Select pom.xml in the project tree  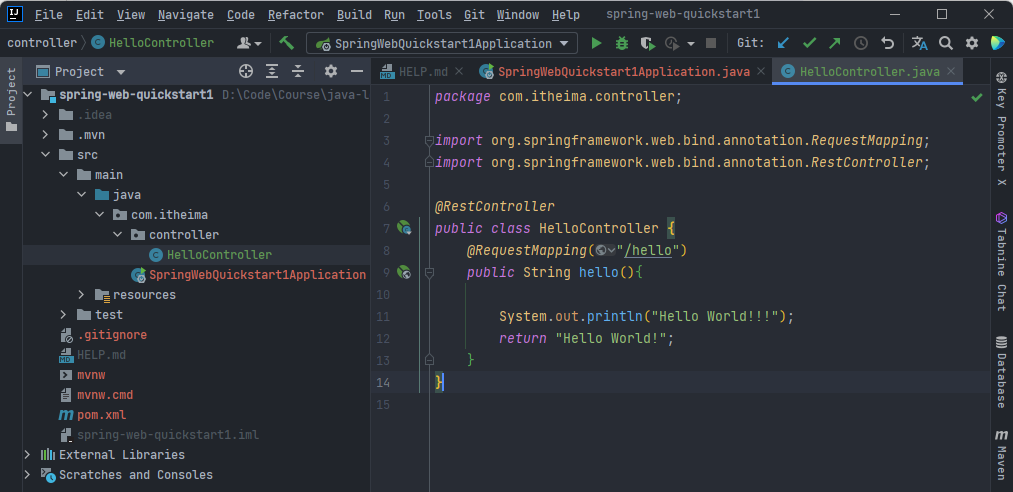(101, 415)
